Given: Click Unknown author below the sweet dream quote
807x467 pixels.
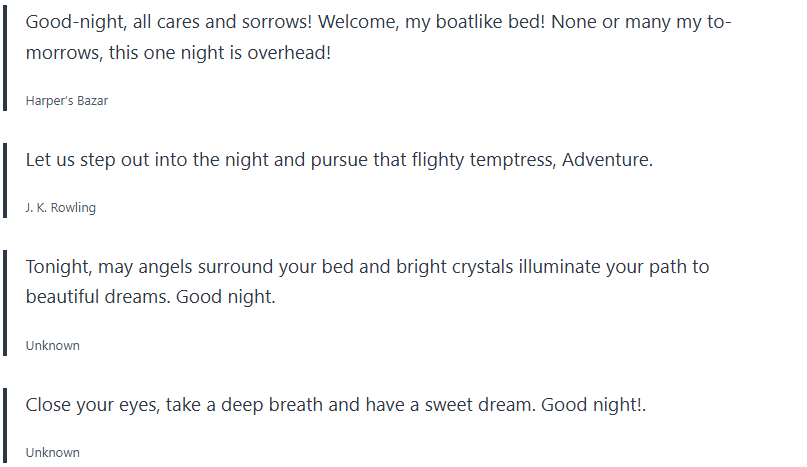Looking at the screenshot, I should 52,453.
